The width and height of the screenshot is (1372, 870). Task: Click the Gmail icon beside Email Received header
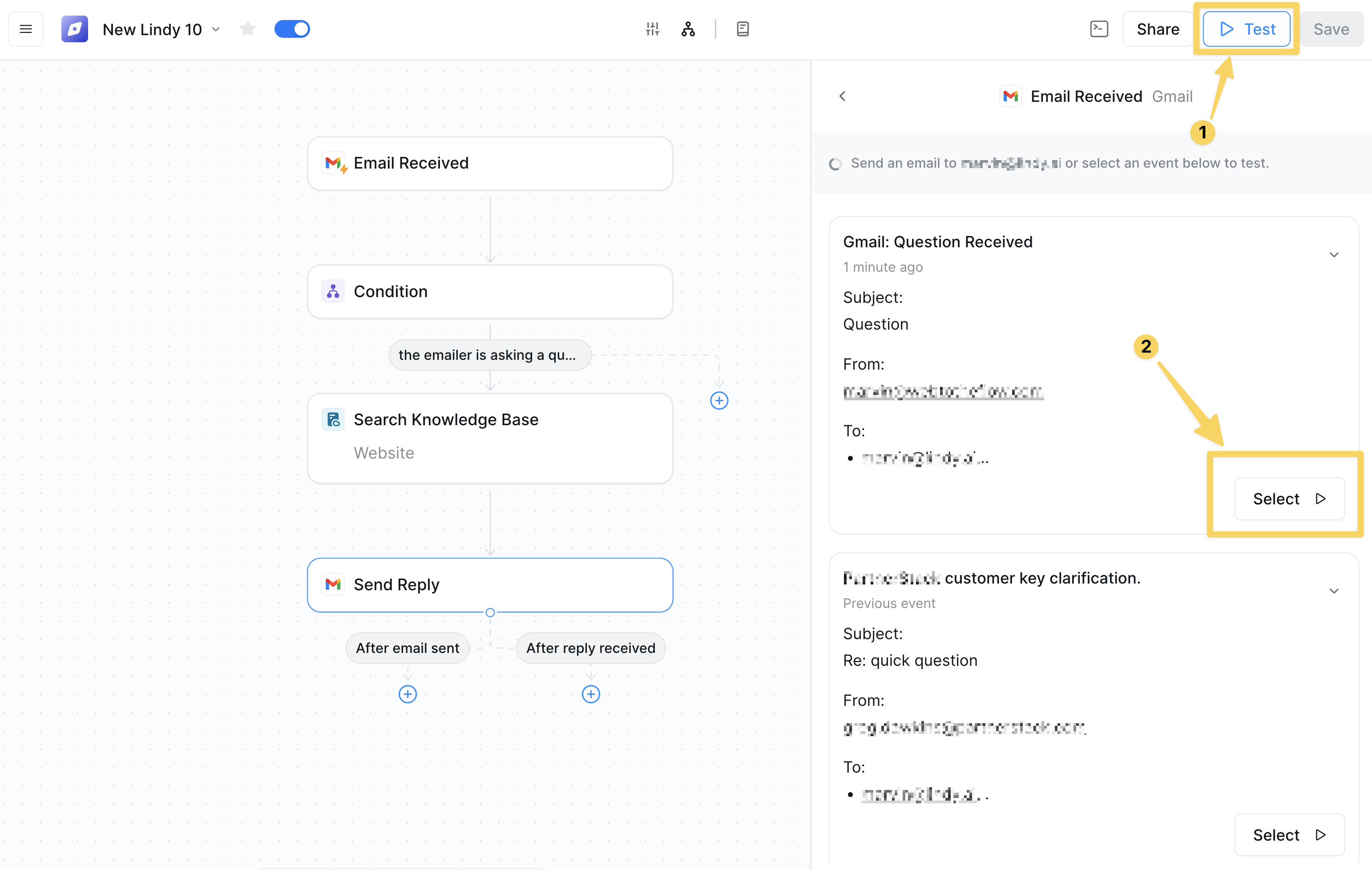pyautogui.click(x=1010, y=96)
